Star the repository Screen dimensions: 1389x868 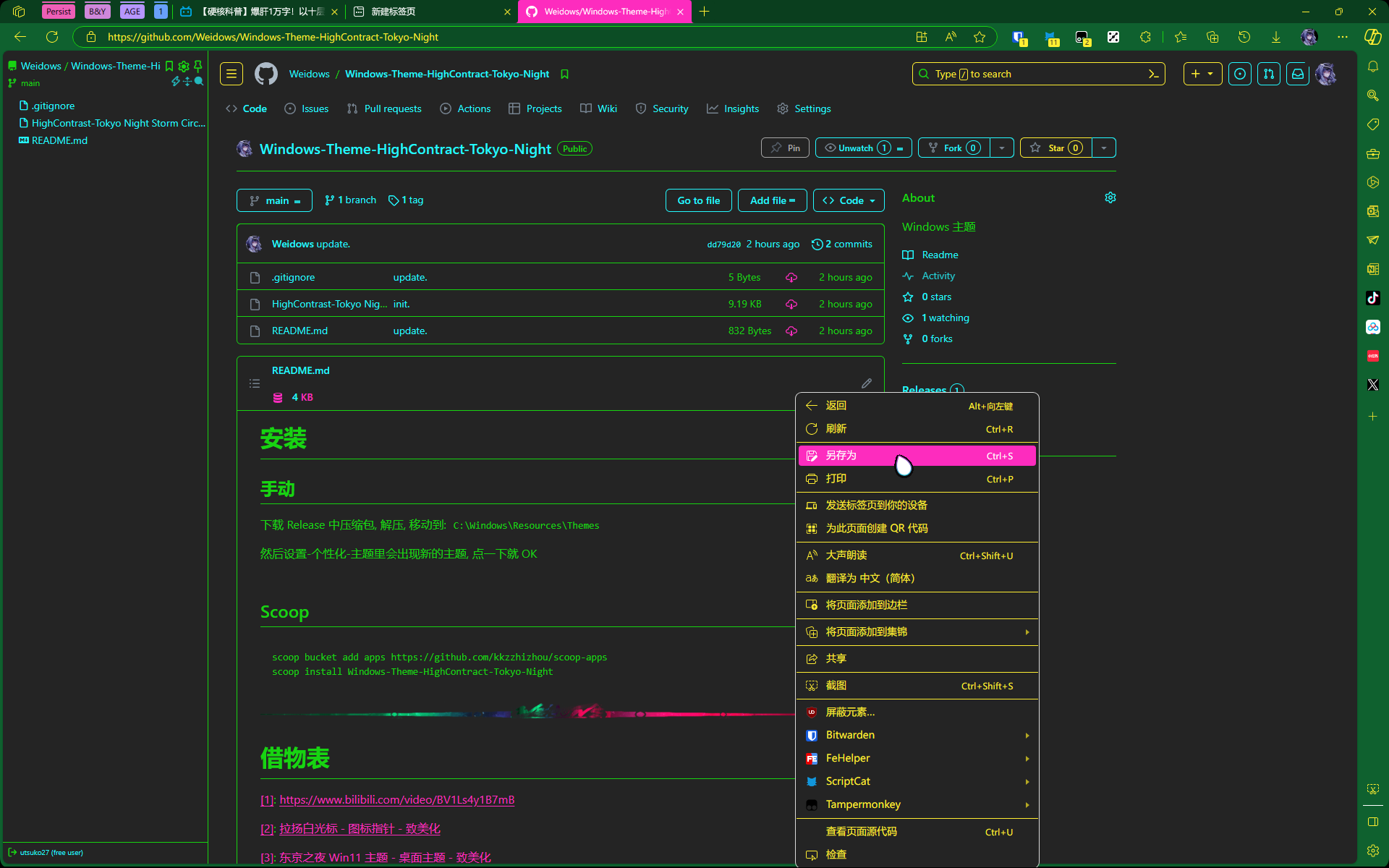tap(1056, 148)
